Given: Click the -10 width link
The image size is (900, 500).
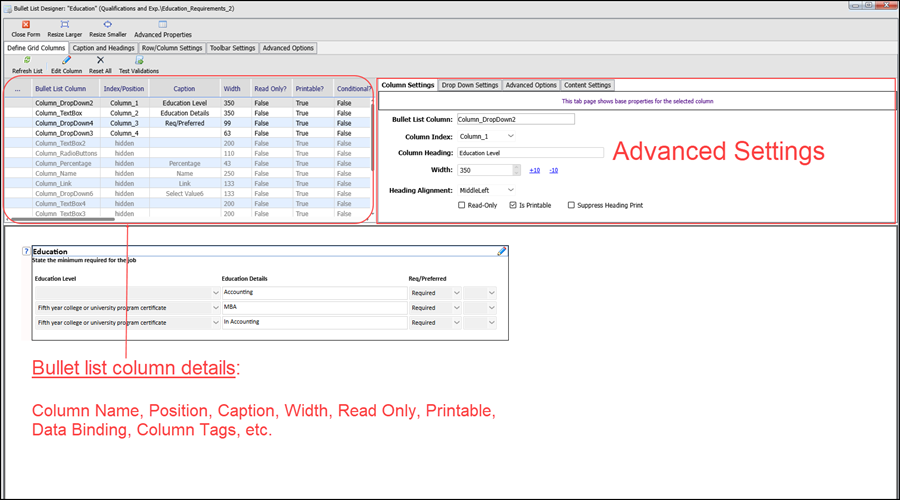Looking at the screenshot, I should click(553, 170).
